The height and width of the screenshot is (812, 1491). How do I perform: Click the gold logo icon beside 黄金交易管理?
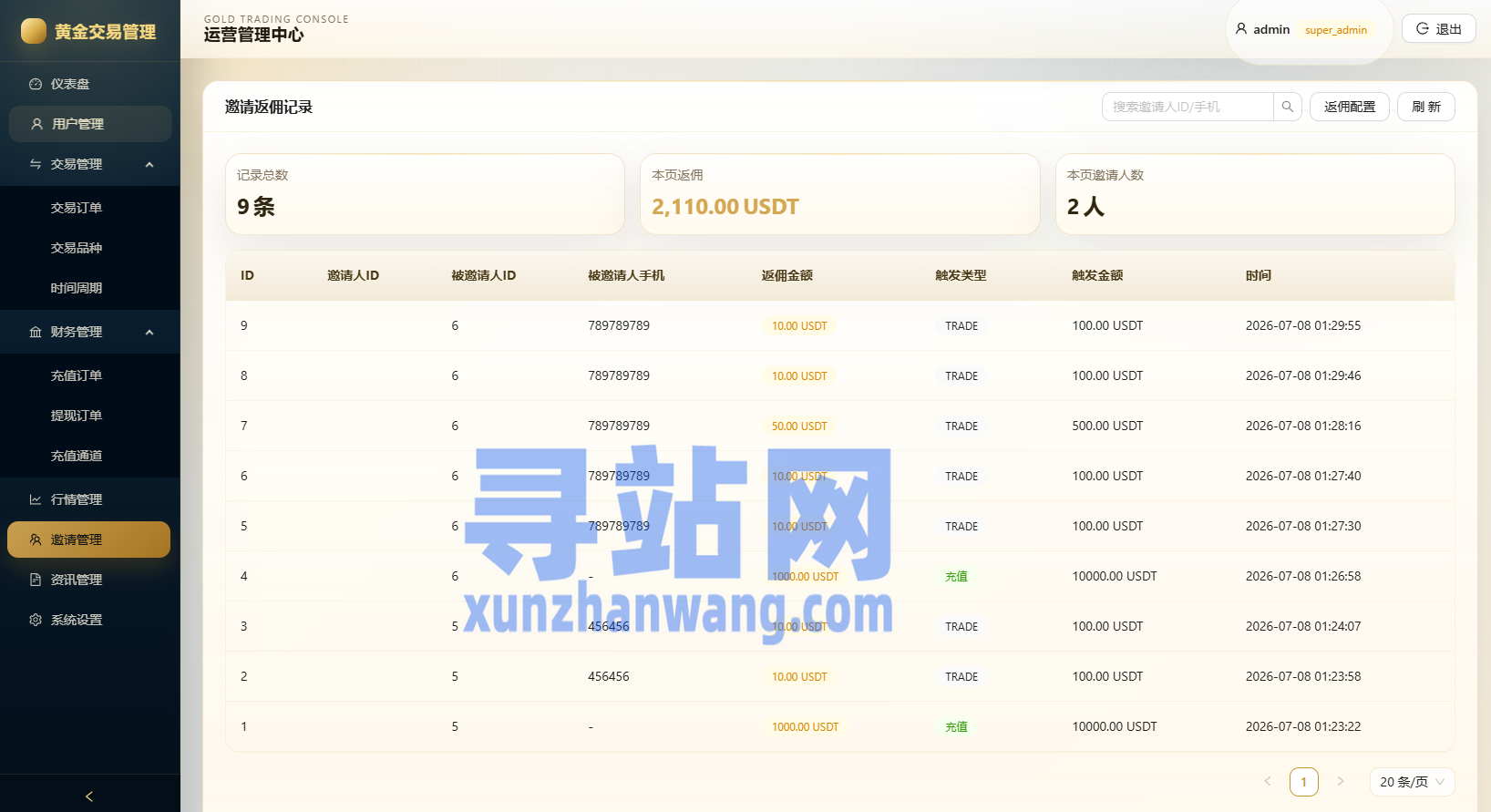click(34, 31)
